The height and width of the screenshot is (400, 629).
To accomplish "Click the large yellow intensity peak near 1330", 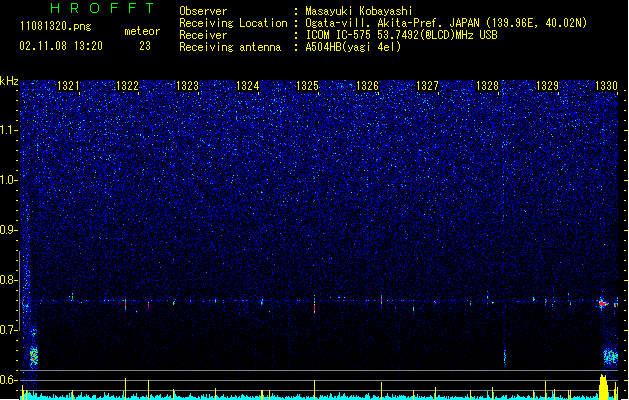I will click(x=603, y=386).
